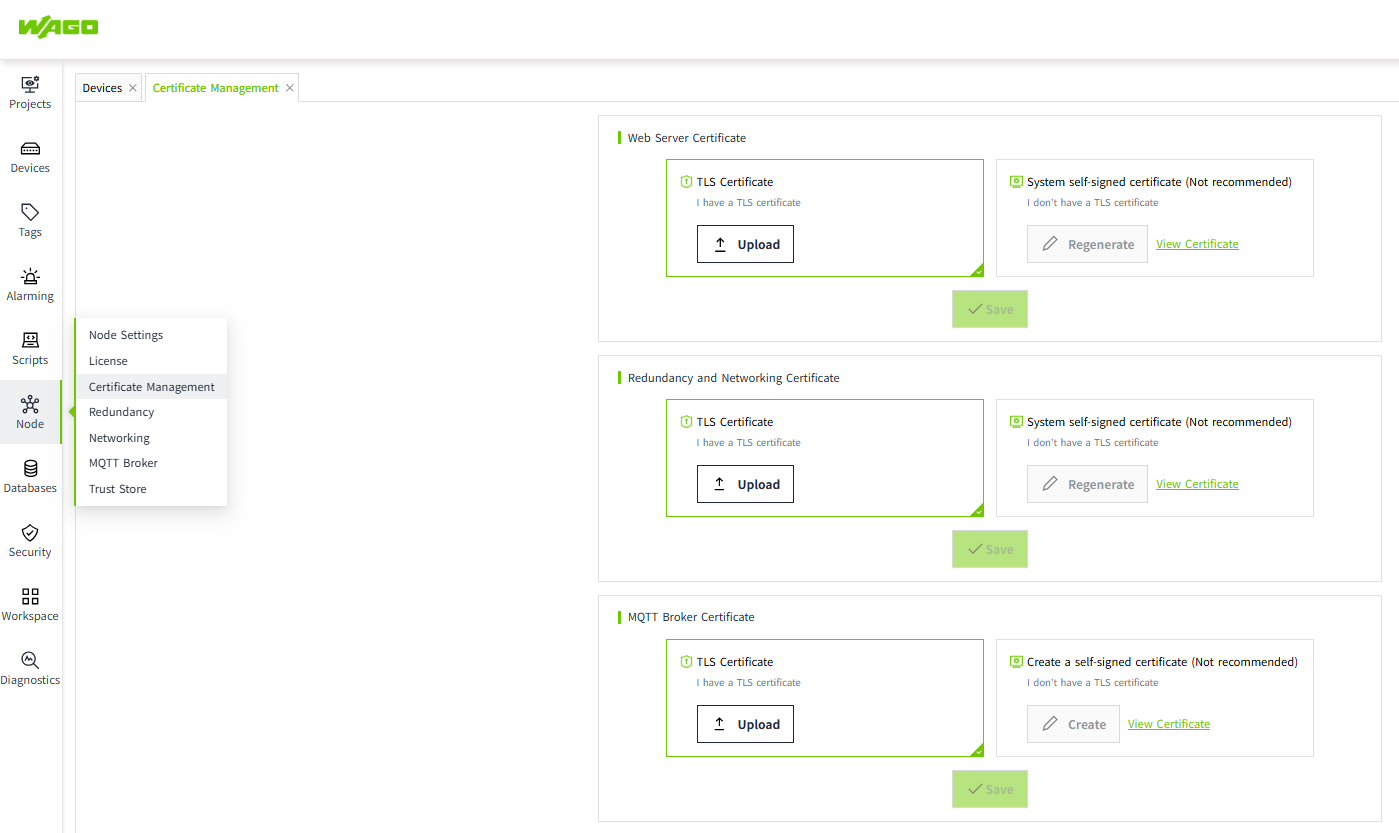Open the Alarming bell icon
The width and height of the screenshot is (1399, 833).
(x=30, y=278)
